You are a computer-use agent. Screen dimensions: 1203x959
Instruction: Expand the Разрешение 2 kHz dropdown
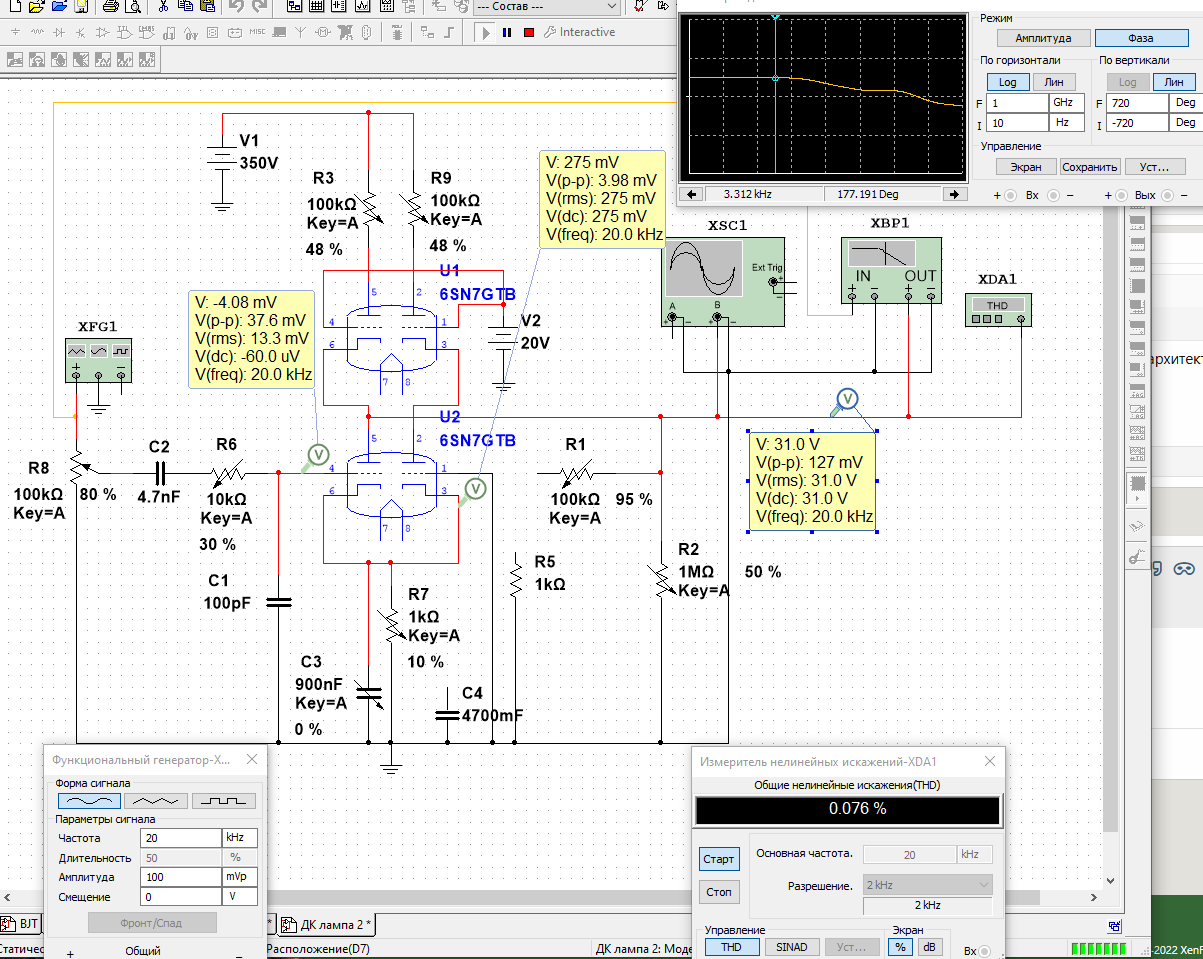click(927, 886)
